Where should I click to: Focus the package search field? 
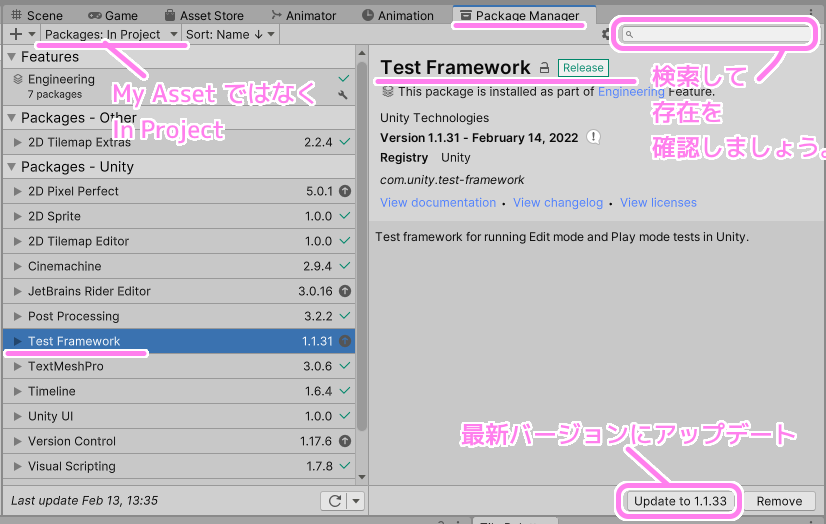pyautogui.click(x=716, y=34)
